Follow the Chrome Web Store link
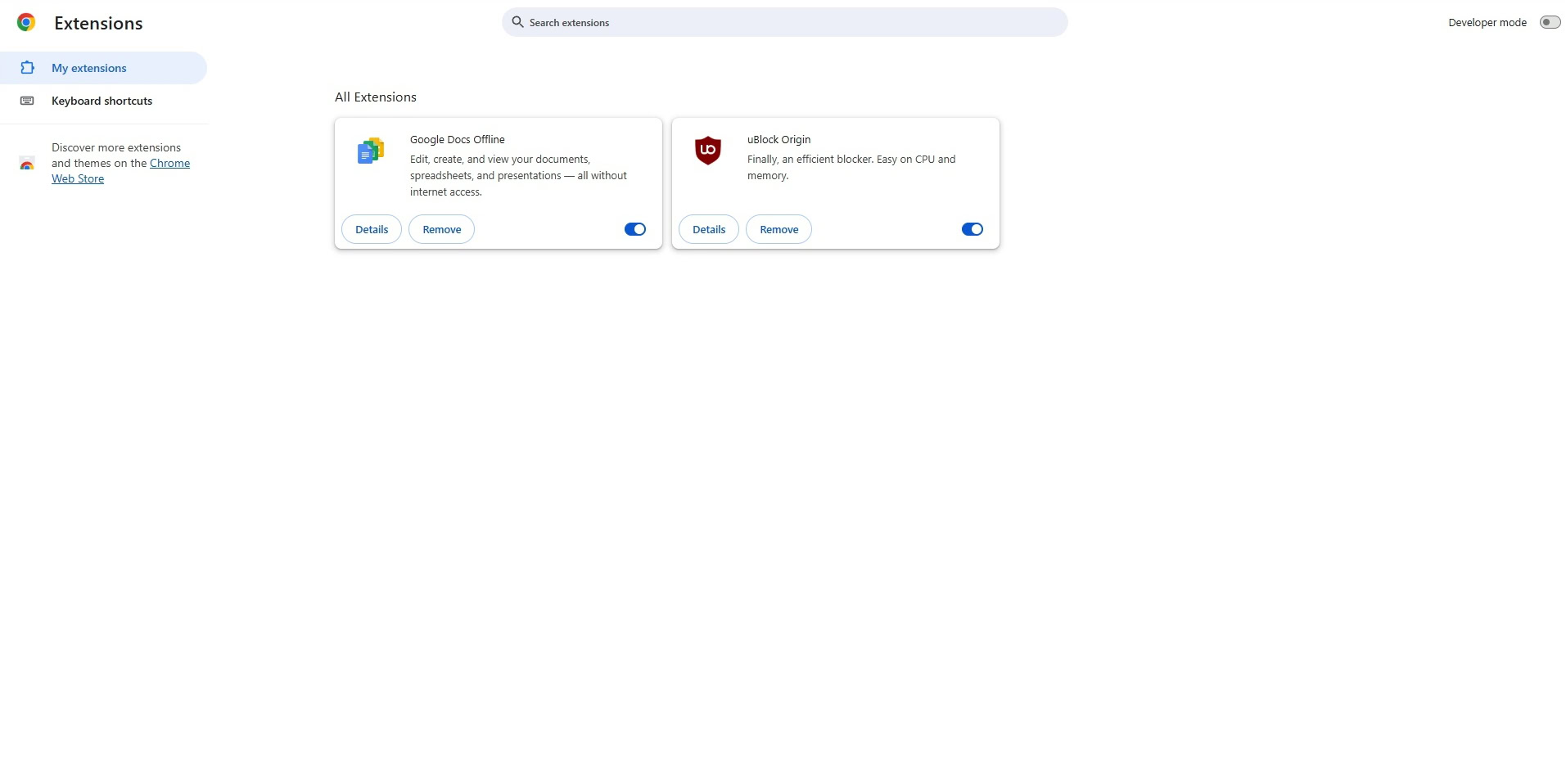Image resolution: width=1566 pixels, height=784 pixels. 121,171
